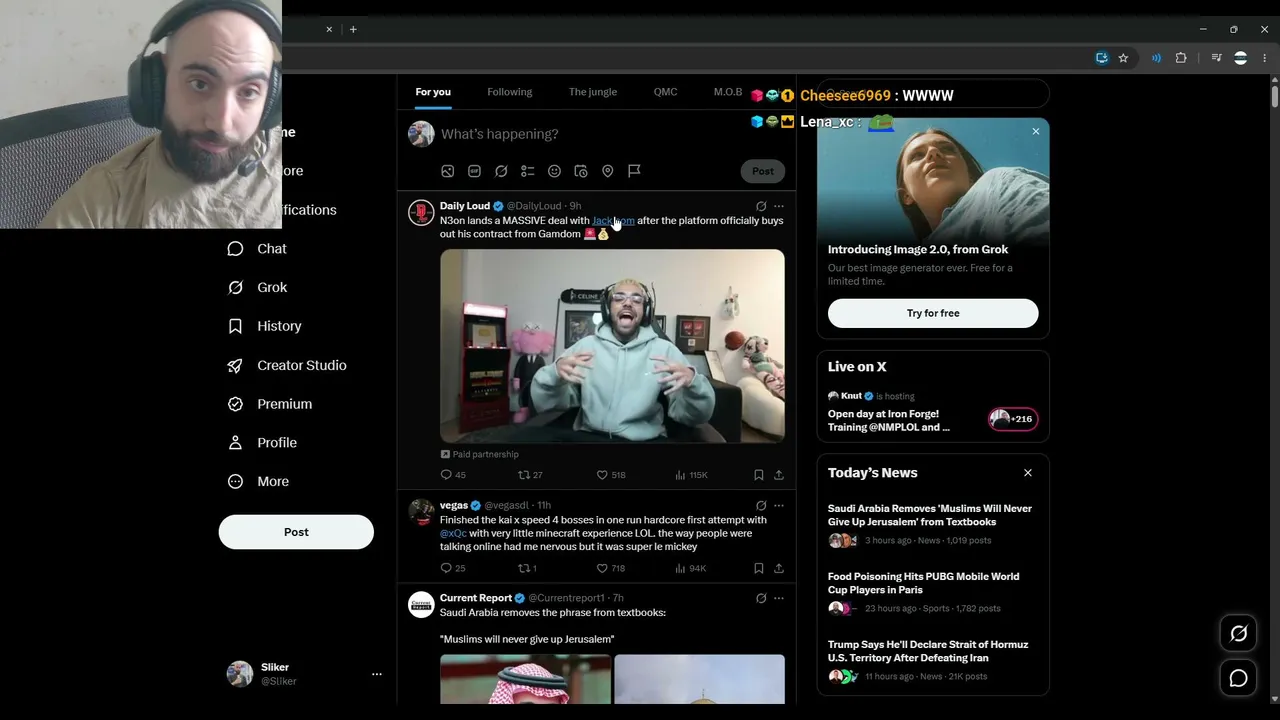Click Grok icon on the Daily Loud post

coord(761,206)
